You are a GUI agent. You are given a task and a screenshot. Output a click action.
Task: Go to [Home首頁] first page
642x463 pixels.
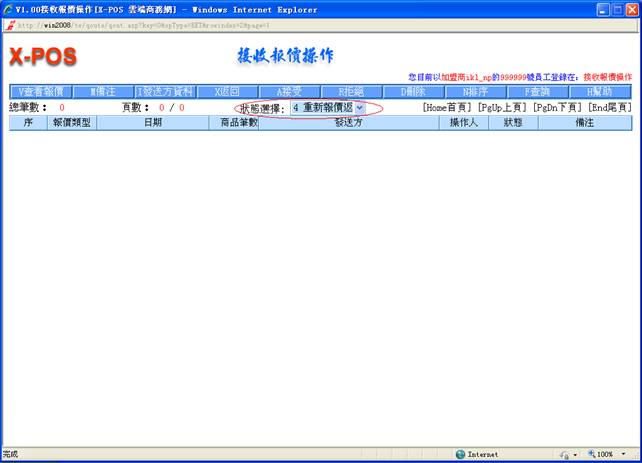click(448, 107)
